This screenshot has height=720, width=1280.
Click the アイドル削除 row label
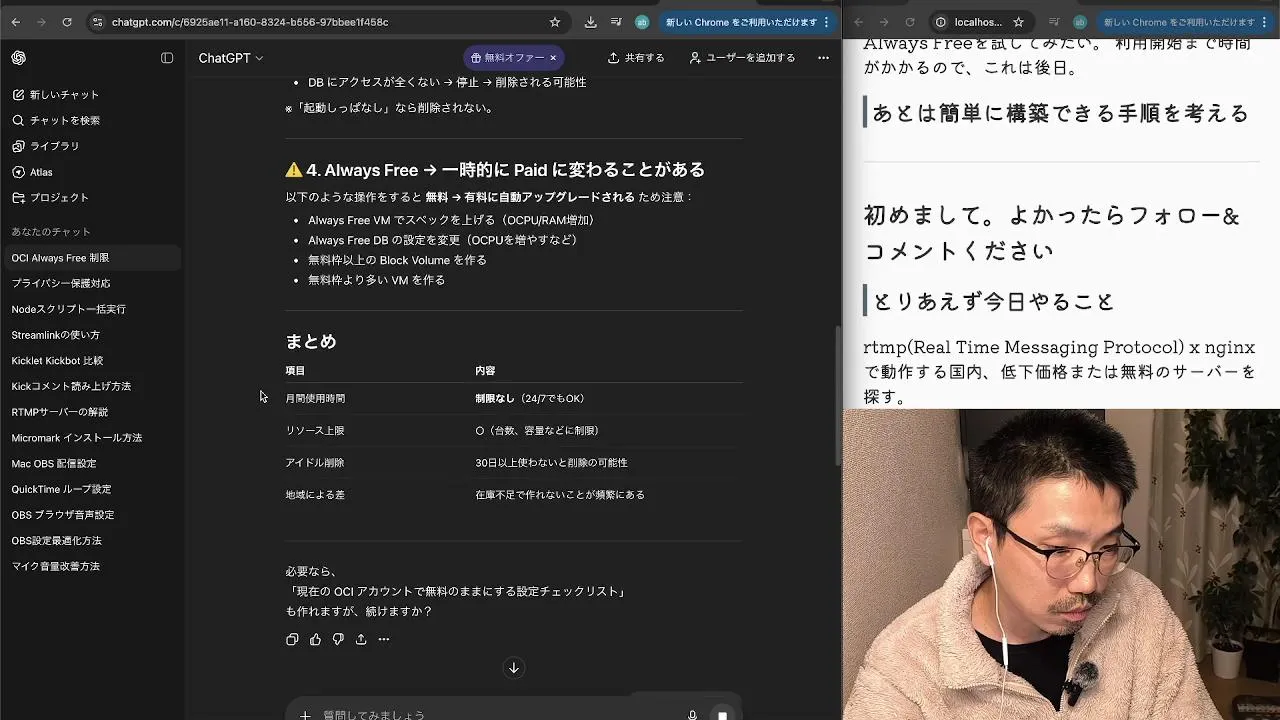click(315, 463)
